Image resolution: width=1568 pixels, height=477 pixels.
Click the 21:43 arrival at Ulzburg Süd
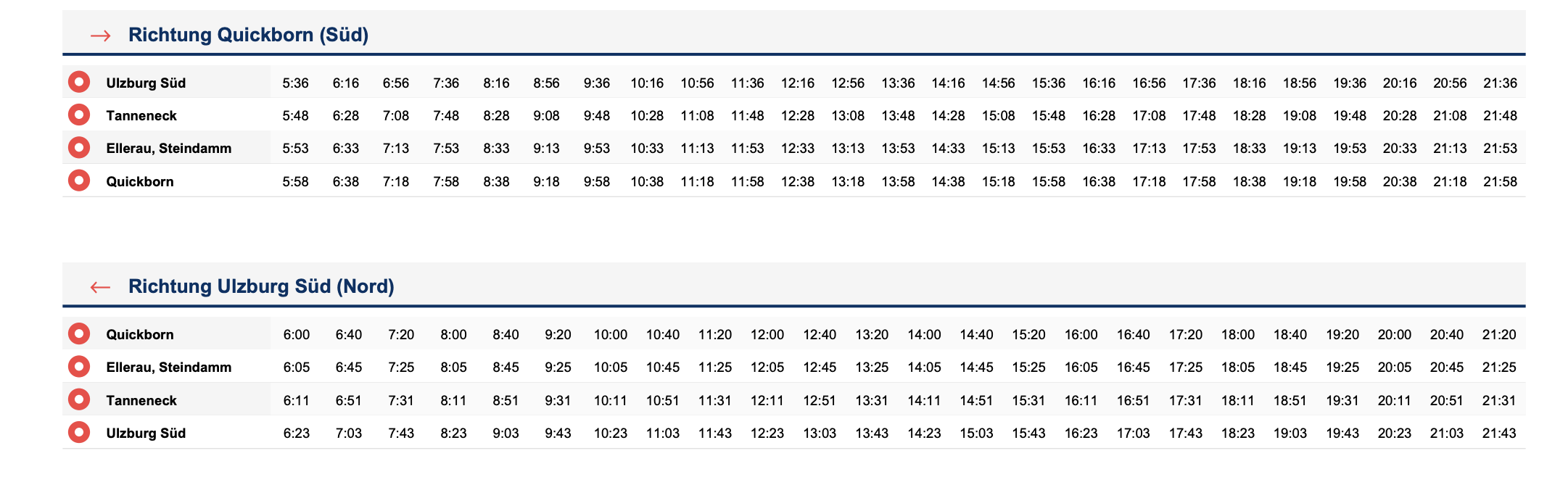1499,434
